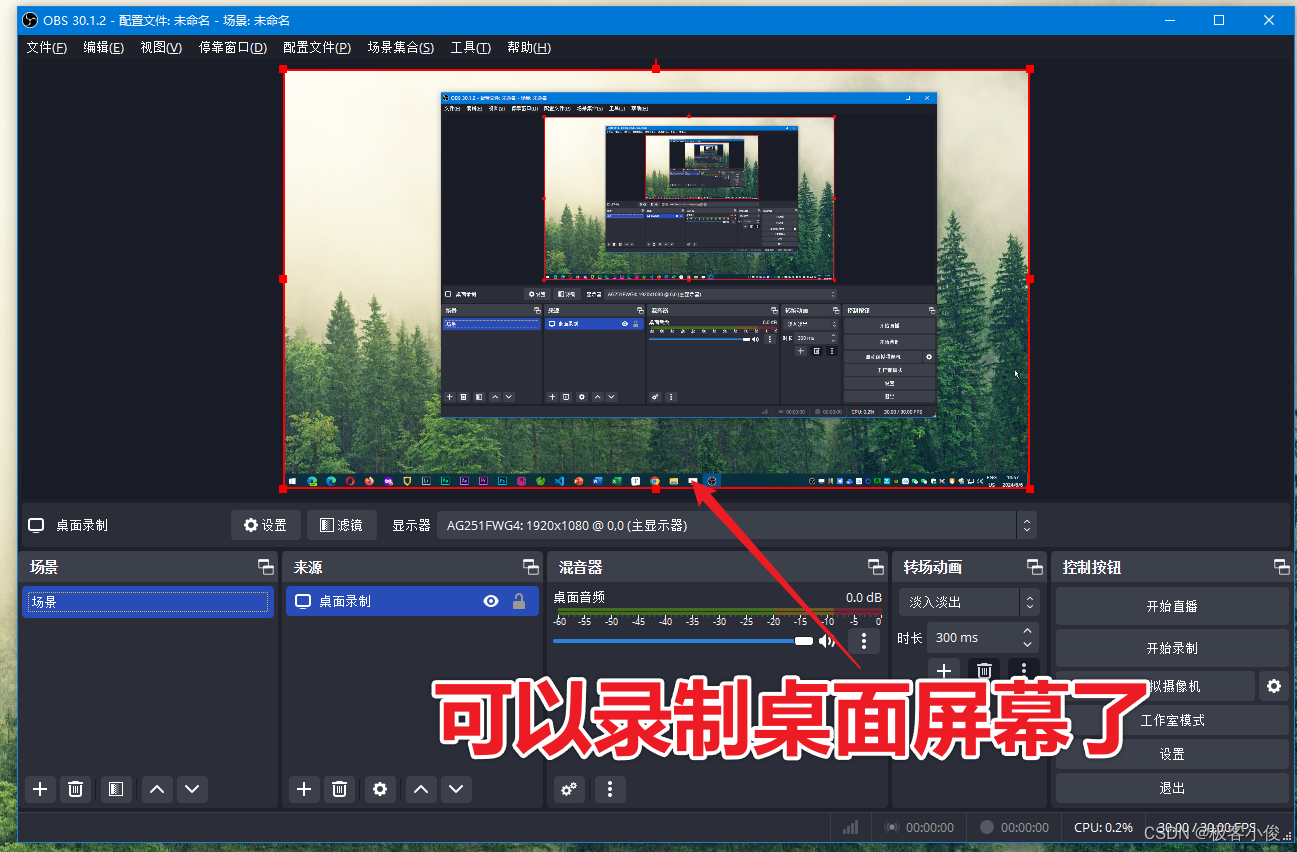Screen dimensions: 1297x852
Task: Move the 桌面录制 source up
Action: click(421, 789)
